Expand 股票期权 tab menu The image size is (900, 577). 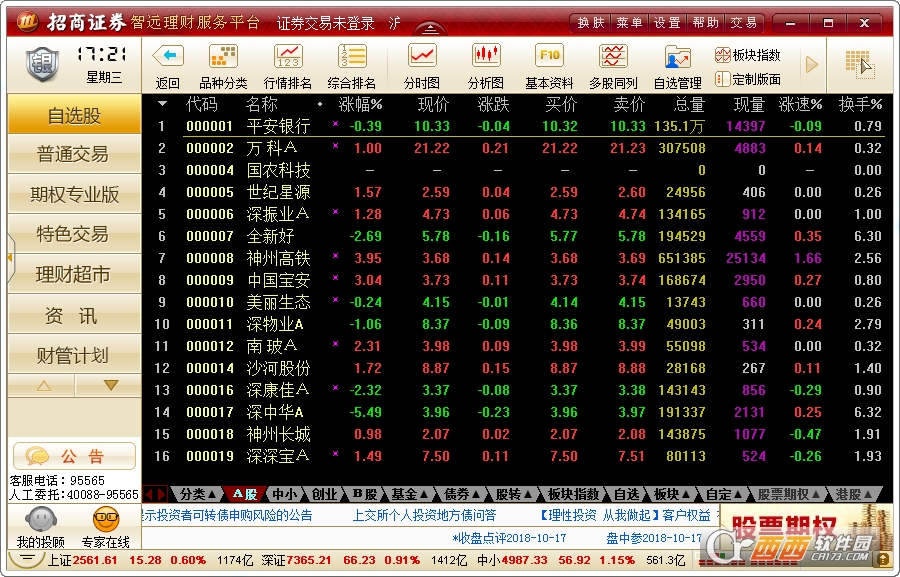pos(790,494)
